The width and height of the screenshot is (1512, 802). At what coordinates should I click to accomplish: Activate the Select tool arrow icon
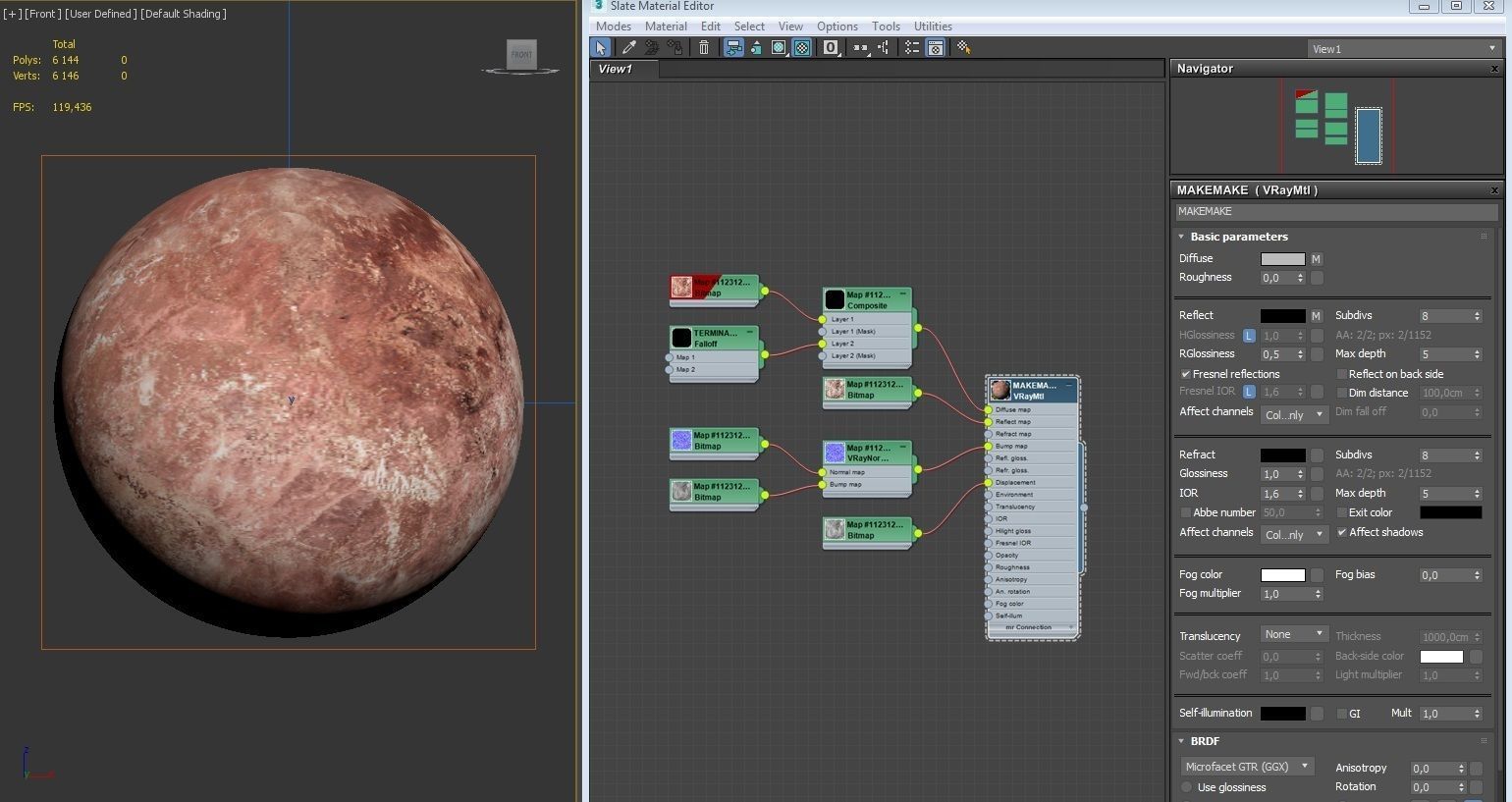point(601,47)
